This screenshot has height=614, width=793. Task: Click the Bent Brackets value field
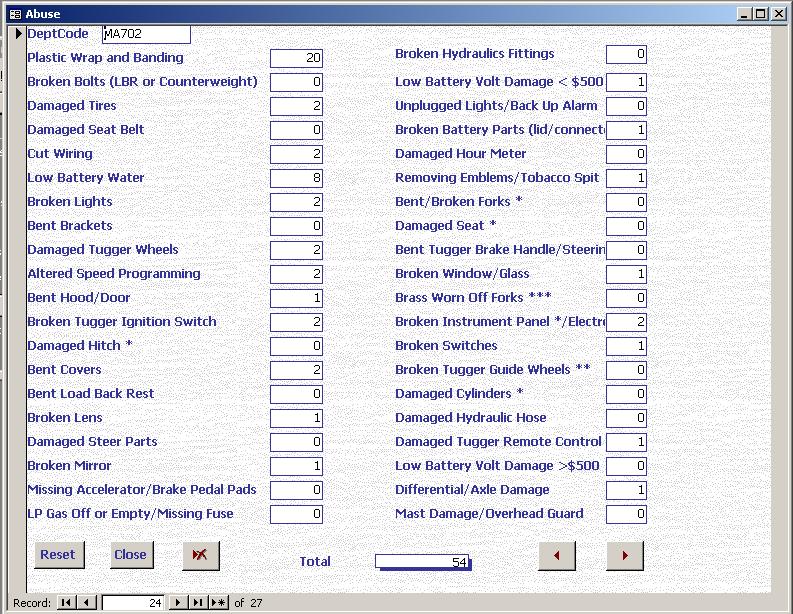pos(296,226)
